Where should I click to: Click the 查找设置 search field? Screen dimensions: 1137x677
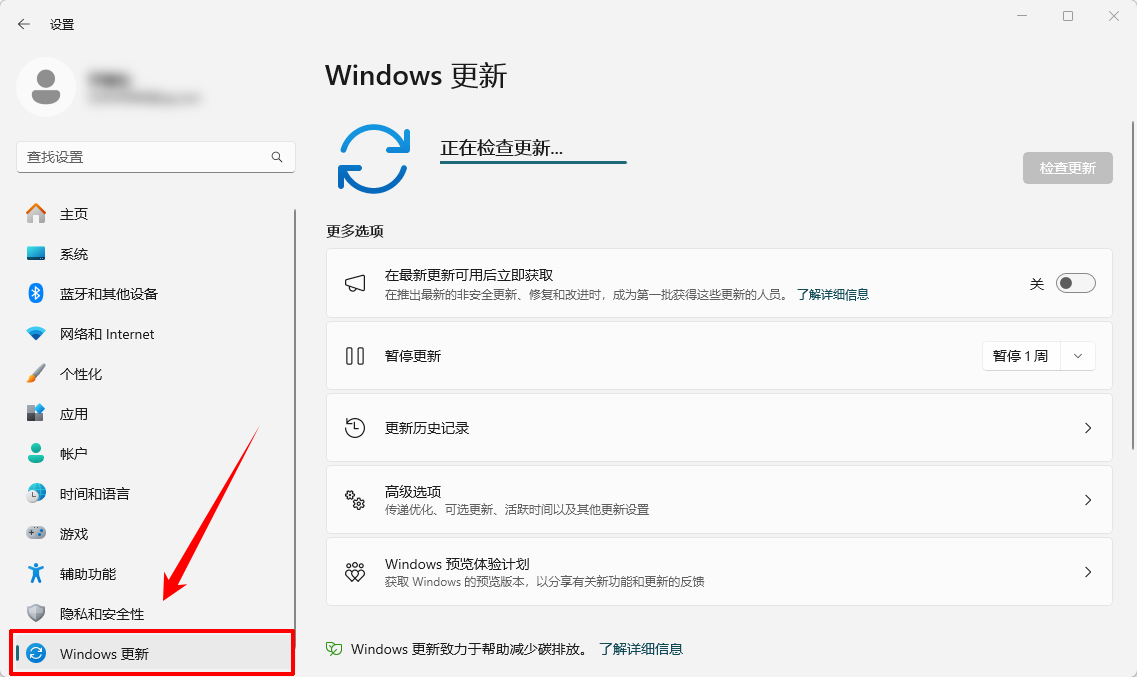click(156, 157)
